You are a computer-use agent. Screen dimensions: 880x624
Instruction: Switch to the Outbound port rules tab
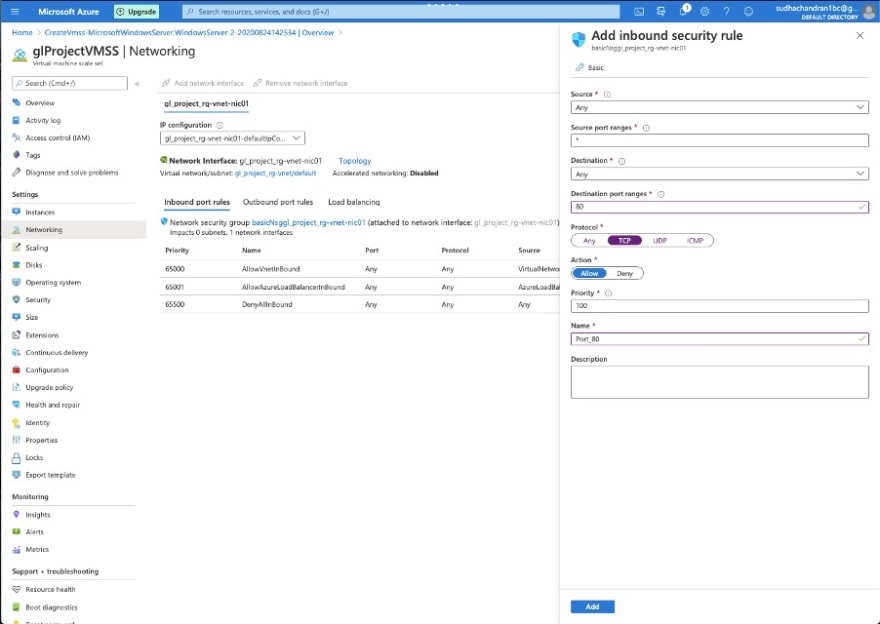click(278, 202)
